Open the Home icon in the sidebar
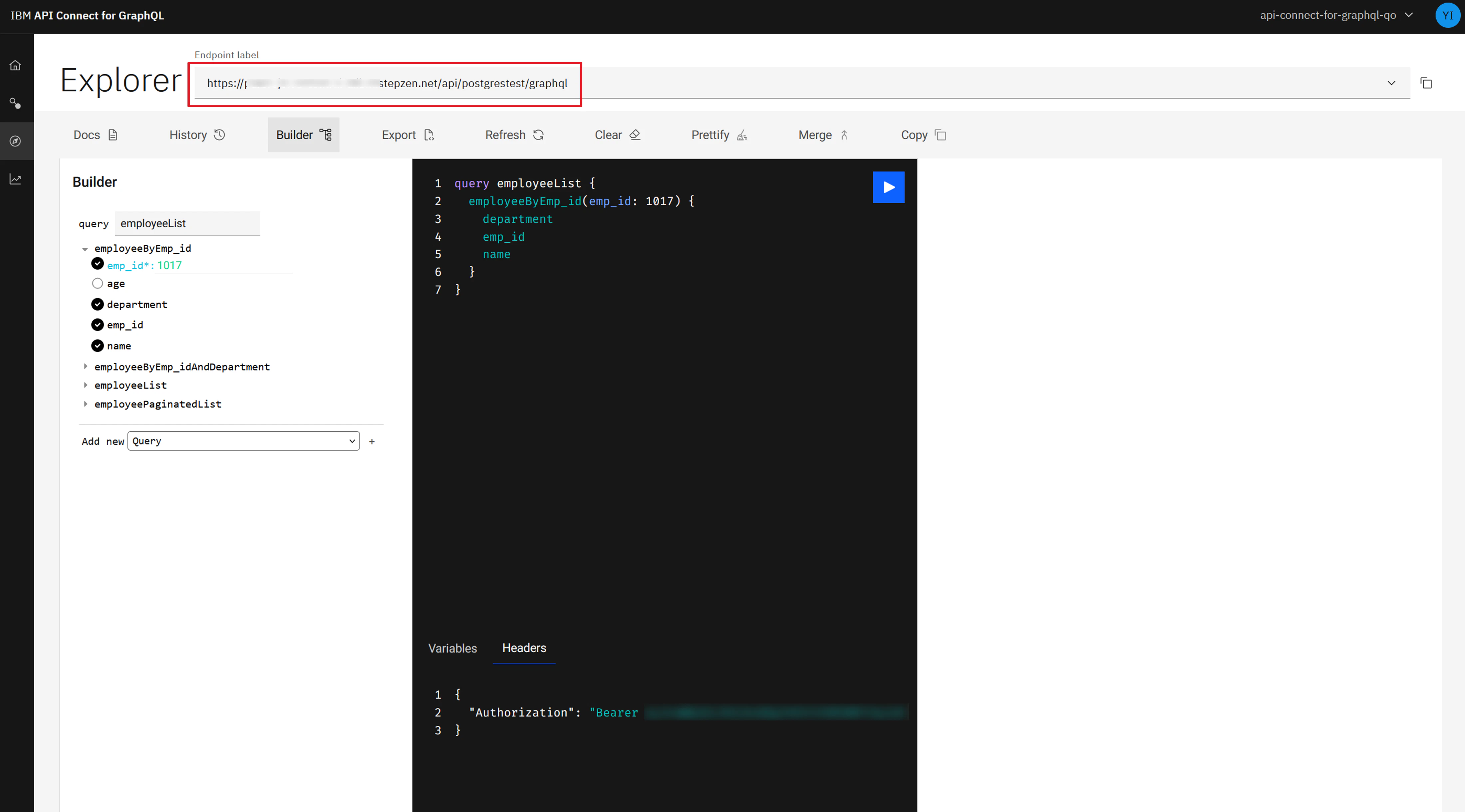The width and height of the screenshot is (1465, 812). (15, 65)
